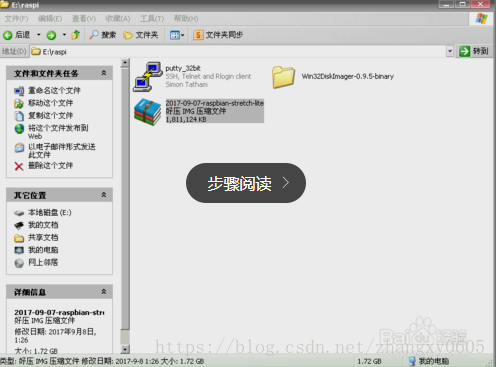Click the email envelope task icon
This screenshot has height=367, width=496.
pos(19,147)
